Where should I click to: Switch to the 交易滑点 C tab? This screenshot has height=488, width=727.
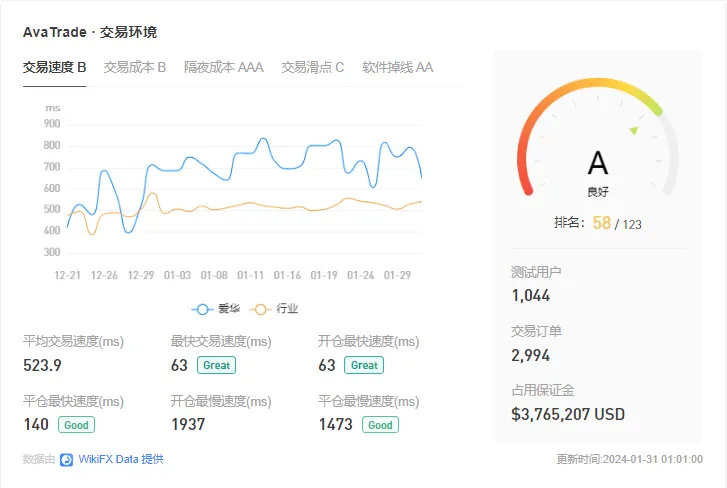[312, 68]
